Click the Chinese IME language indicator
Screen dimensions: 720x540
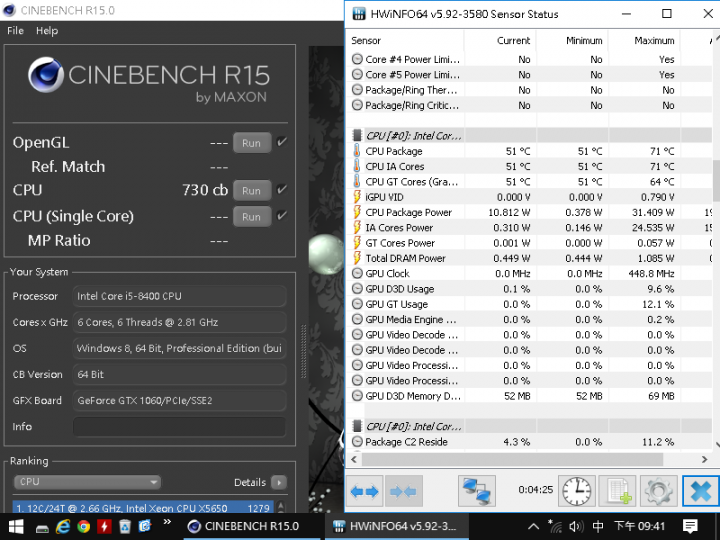[598, 526]
